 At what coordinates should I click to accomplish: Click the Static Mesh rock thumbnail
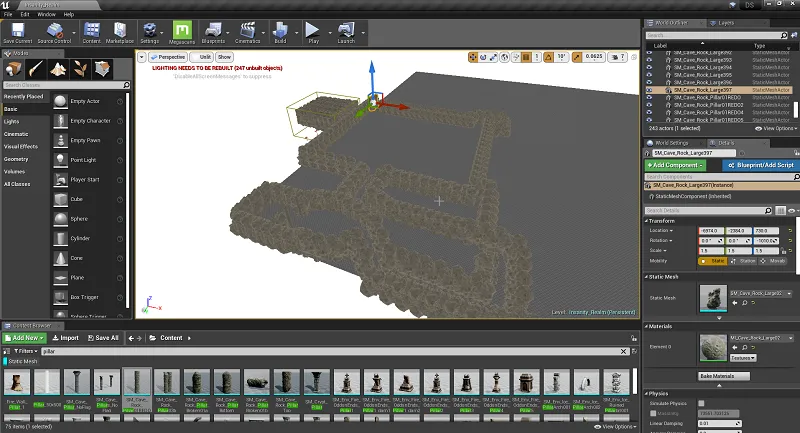pos(713,298)
